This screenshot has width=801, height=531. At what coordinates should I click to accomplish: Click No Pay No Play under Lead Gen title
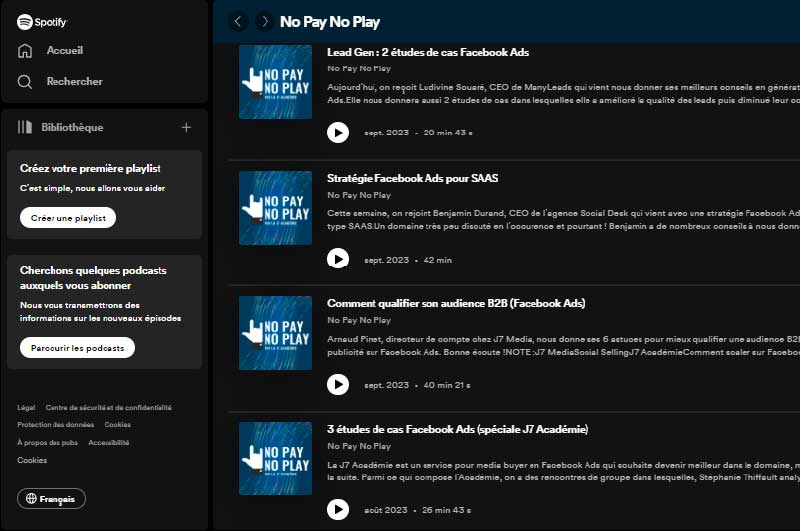[x=359, y=68]
